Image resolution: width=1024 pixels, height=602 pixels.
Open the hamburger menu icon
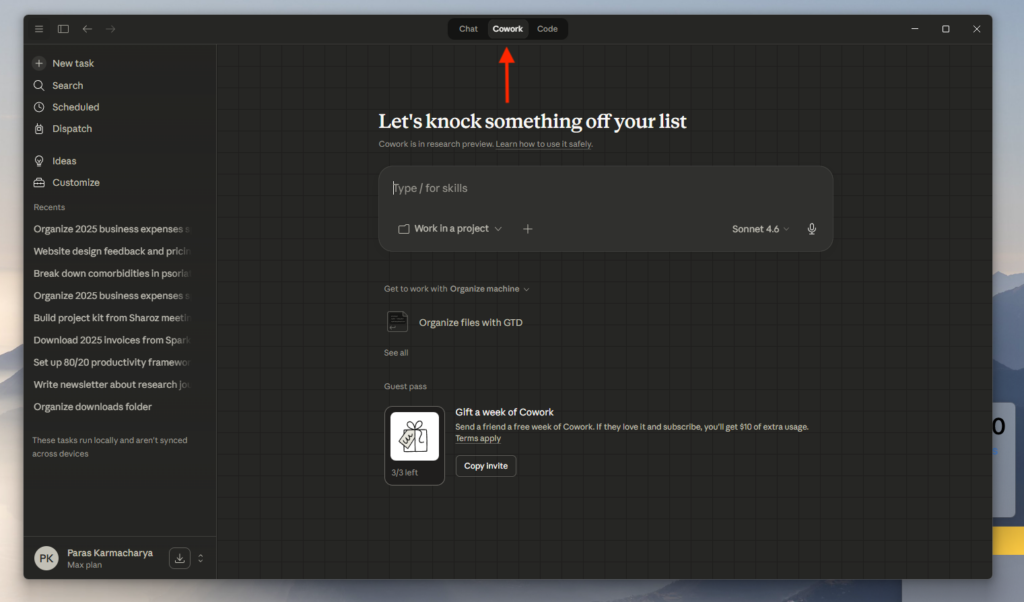point(39,29)
